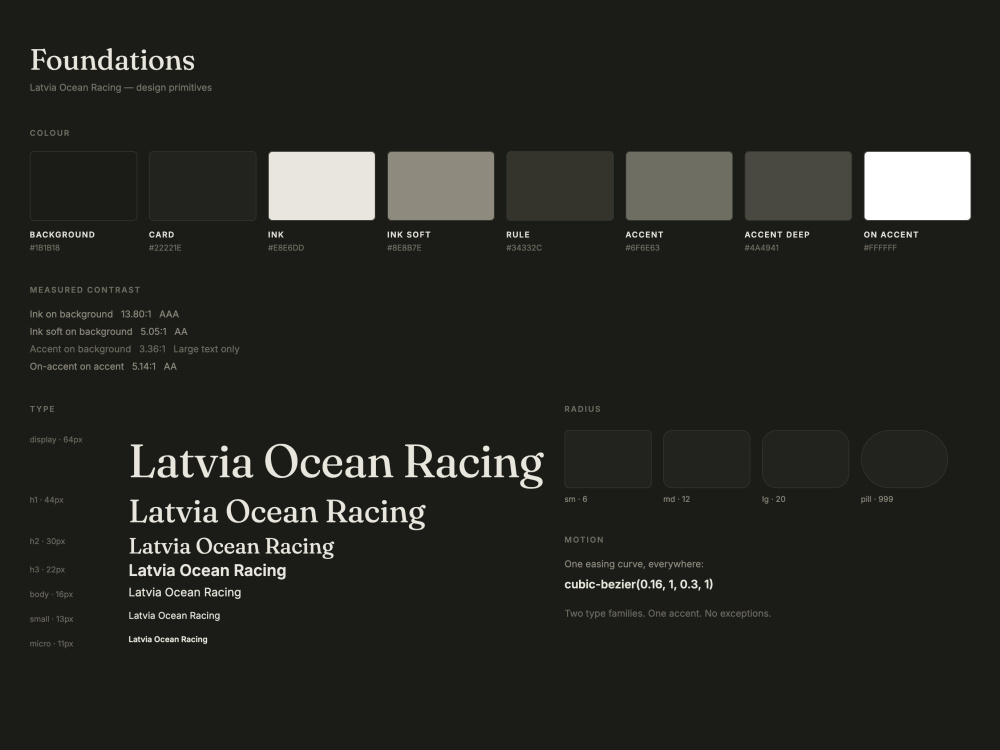Pick the Ink colour swatch
The height and width of the screenshot is (750, 1000).
(321, 186)
